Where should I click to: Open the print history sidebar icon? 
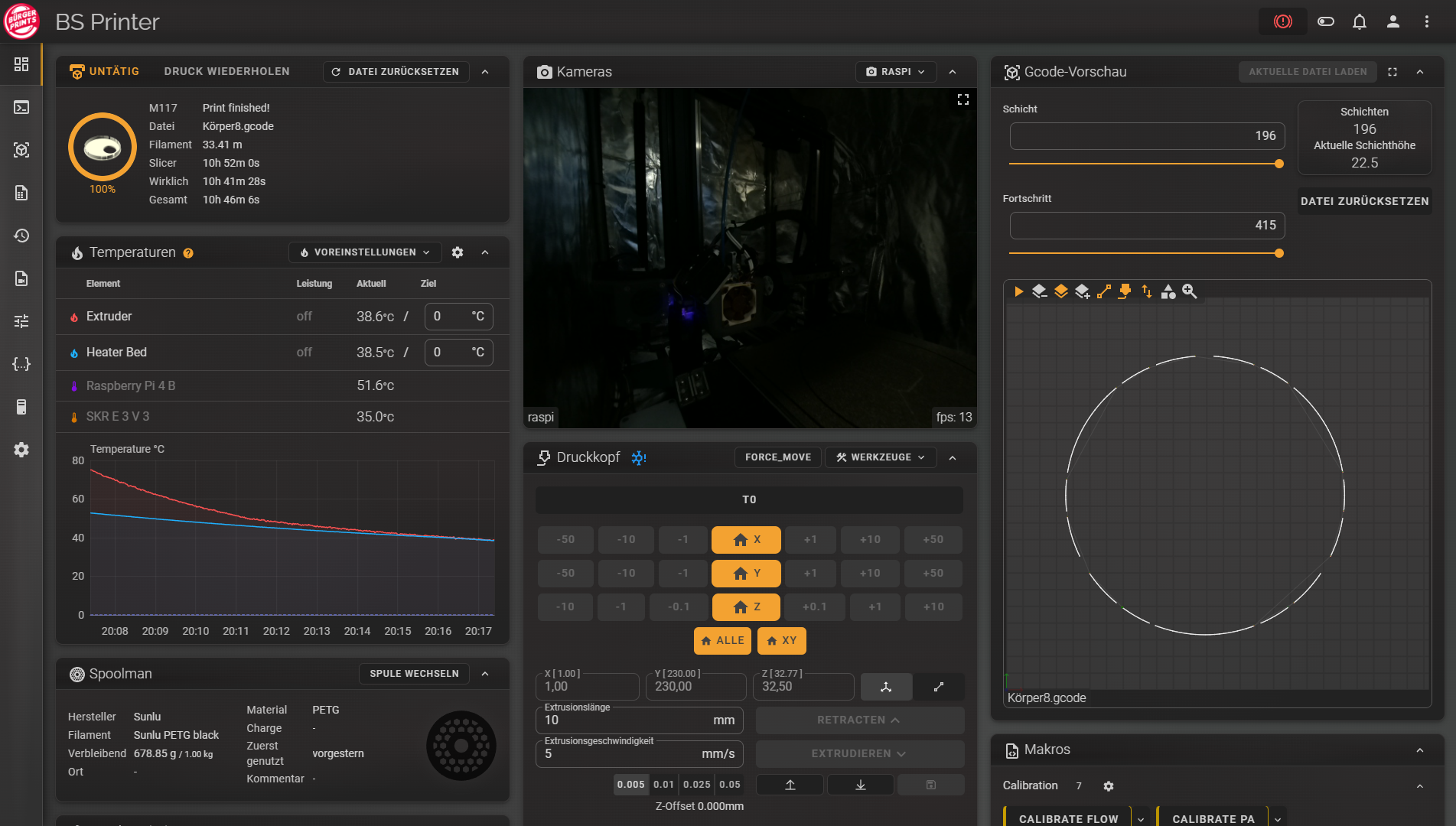[21, 236]
